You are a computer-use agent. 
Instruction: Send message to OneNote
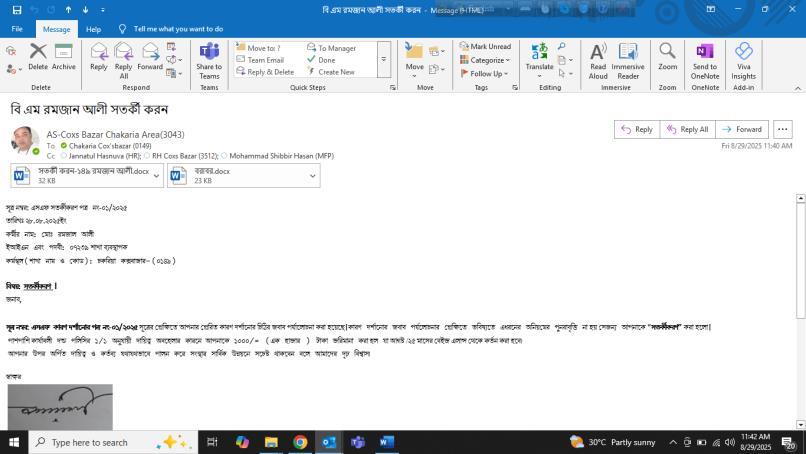704,58
